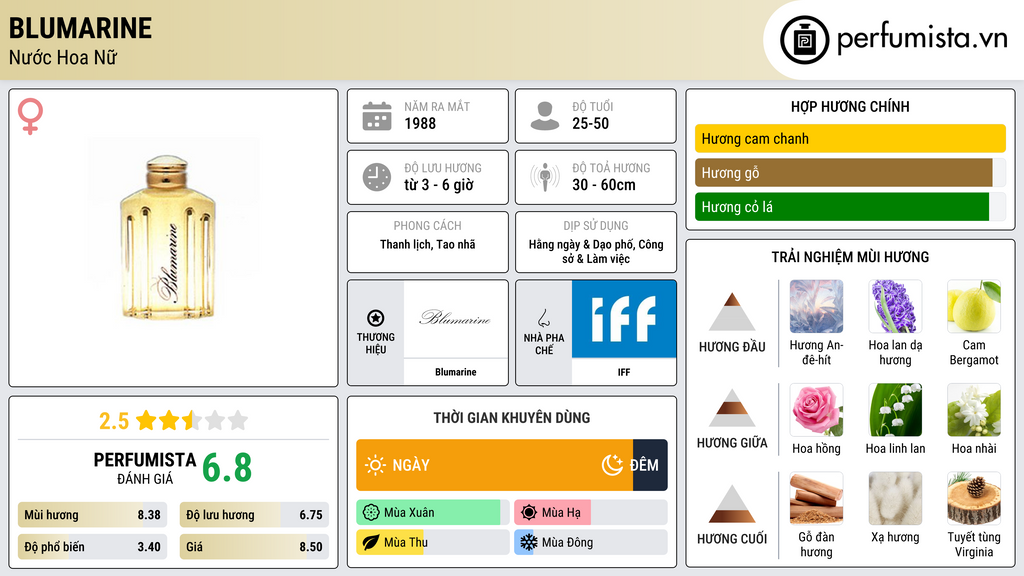Click the sillage icon beside Độ toả hương

545,177
